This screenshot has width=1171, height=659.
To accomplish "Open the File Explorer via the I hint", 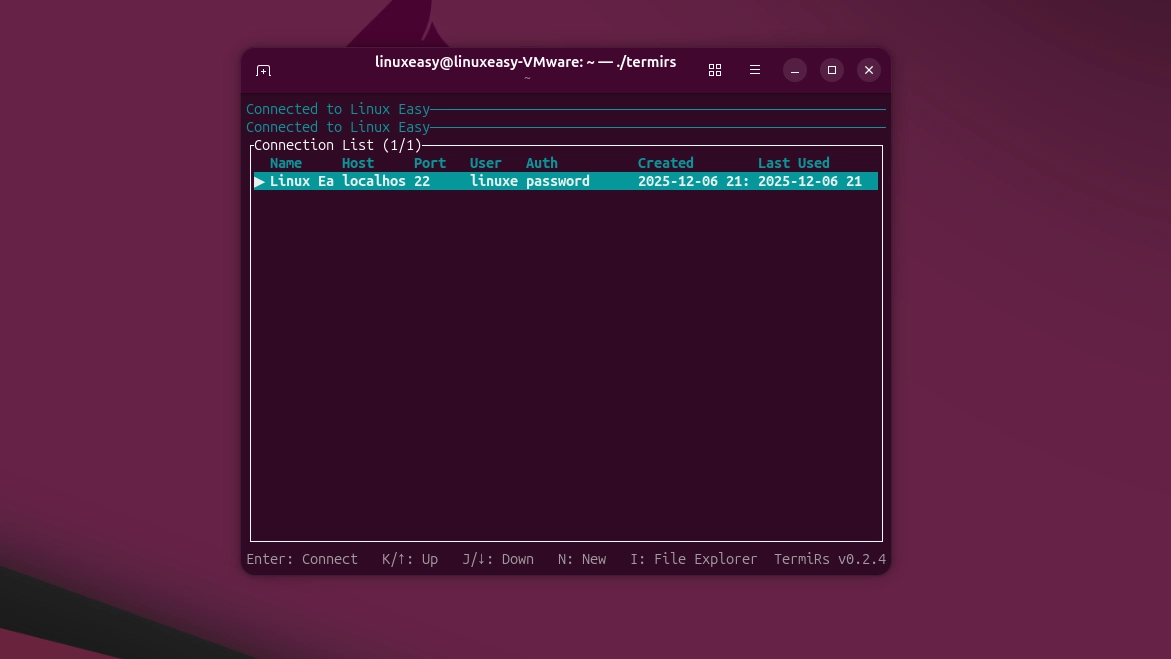I will [x=694, y=559].
